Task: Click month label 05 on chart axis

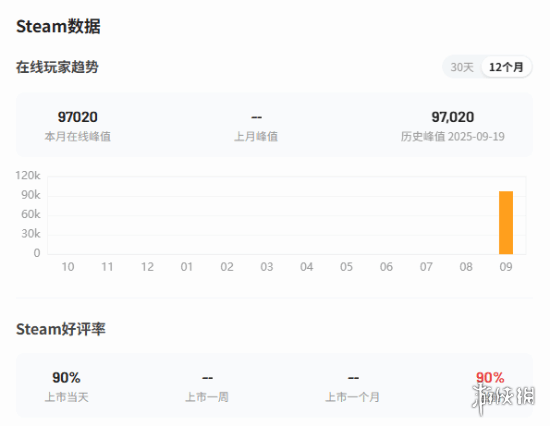Action: (x=346, y=267)
